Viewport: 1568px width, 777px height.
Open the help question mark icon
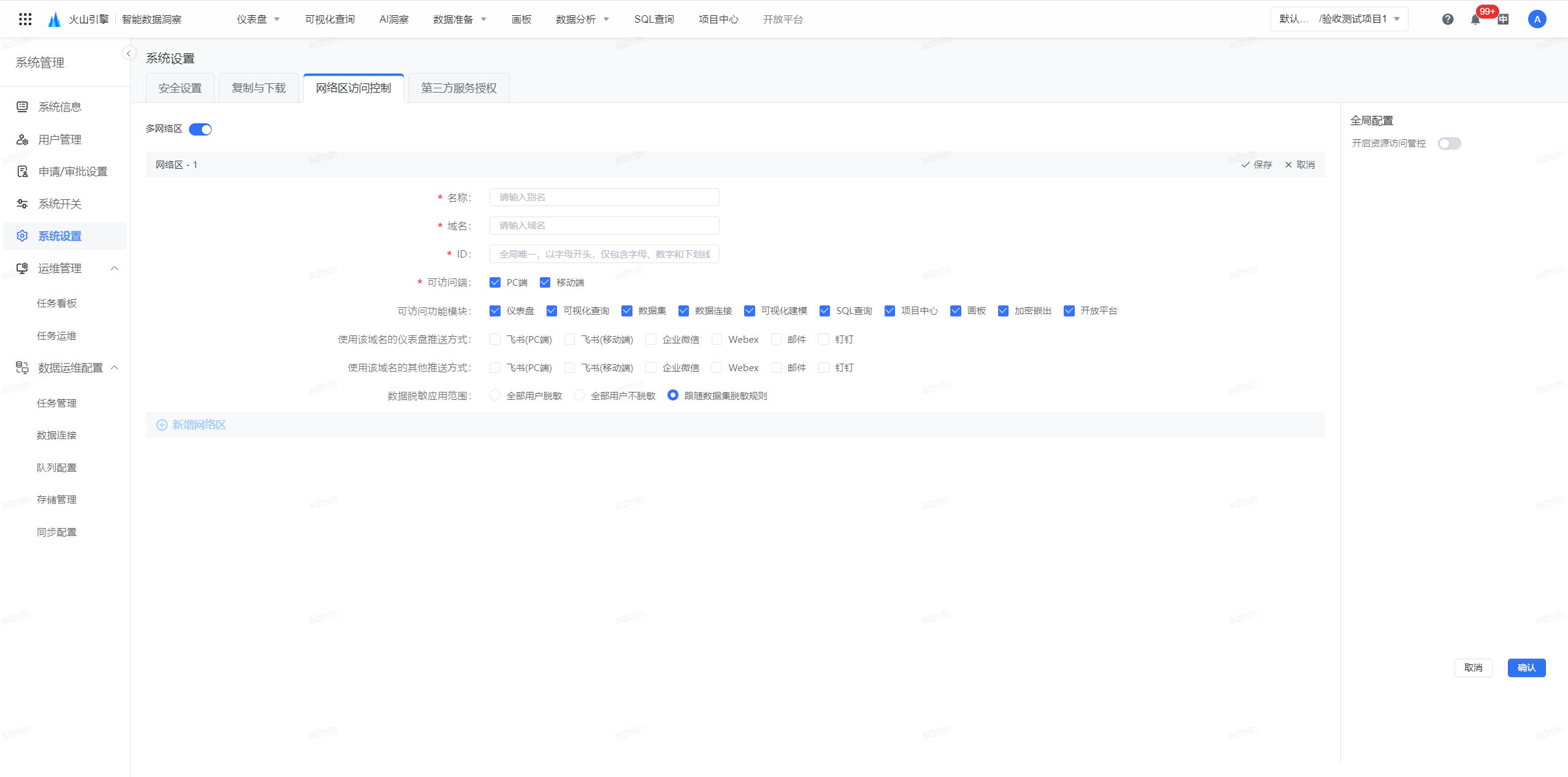point(1448,19)
